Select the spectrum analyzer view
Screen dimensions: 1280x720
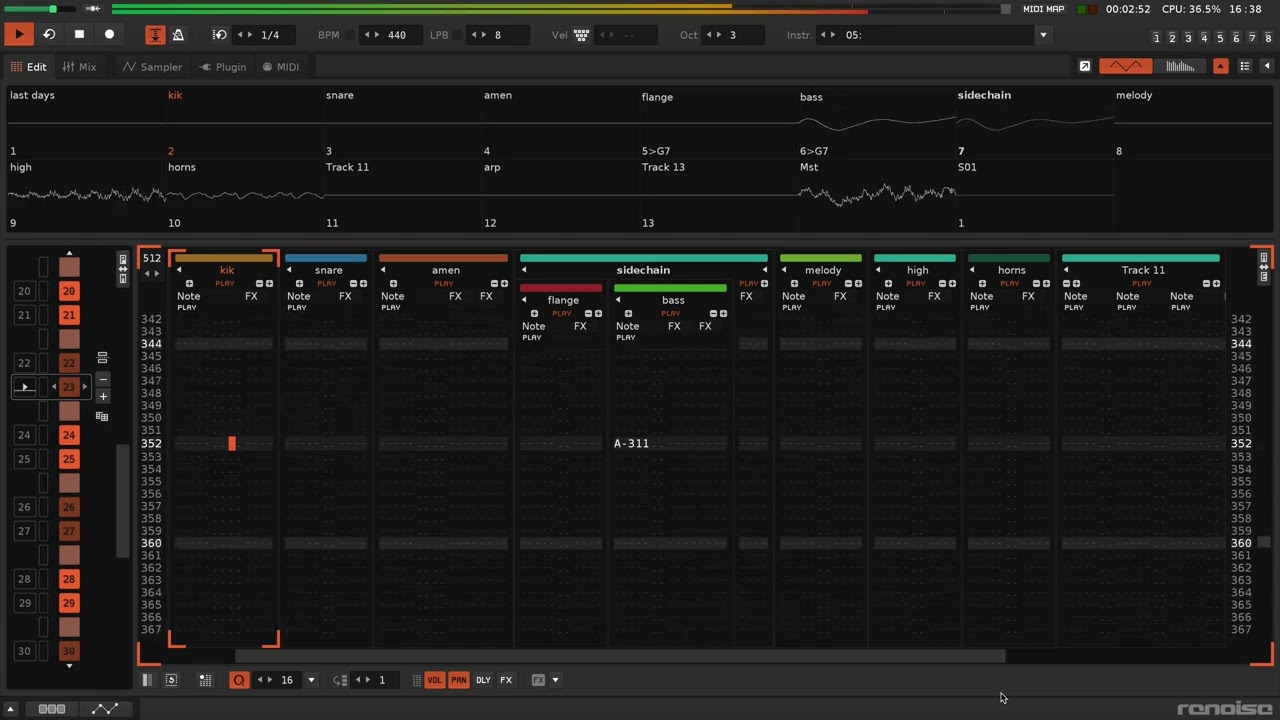click(1180, 66)
